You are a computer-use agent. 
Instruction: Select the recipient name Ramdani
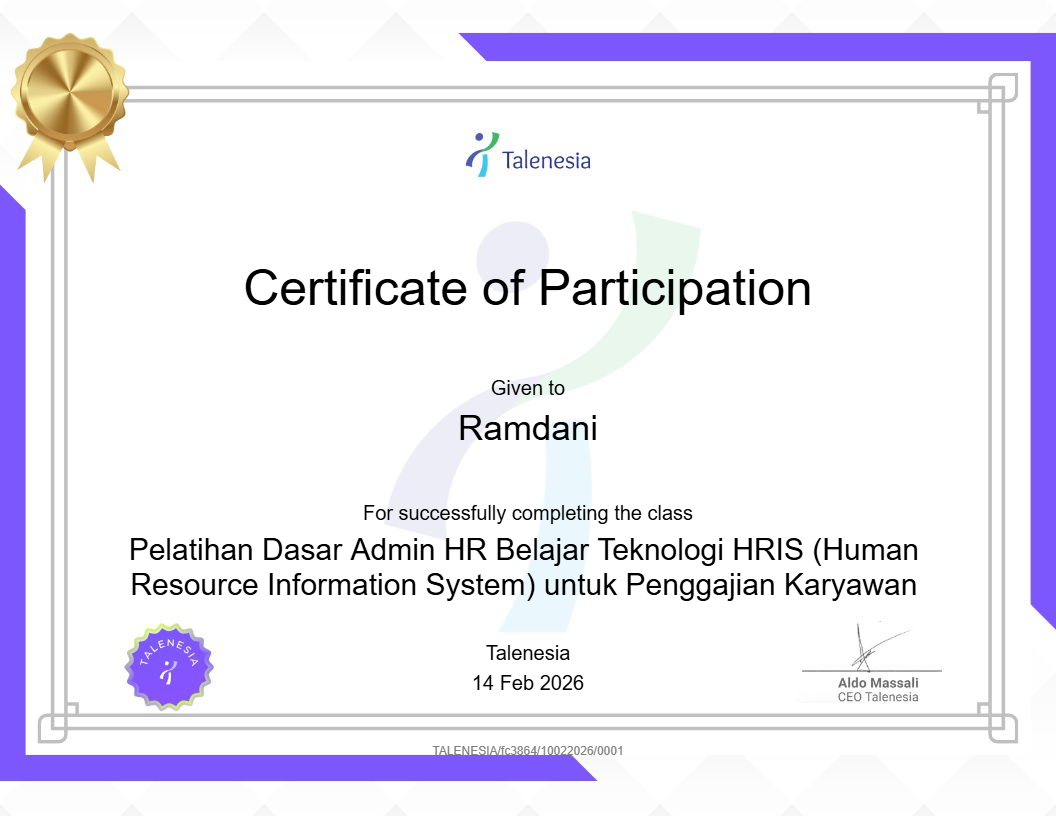[527, 428]
